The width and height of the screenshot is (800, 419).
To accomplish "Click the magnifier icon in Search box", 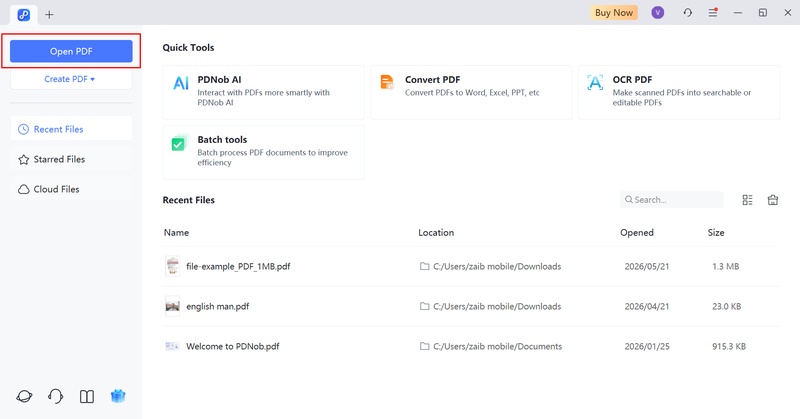I will [629, 200].
